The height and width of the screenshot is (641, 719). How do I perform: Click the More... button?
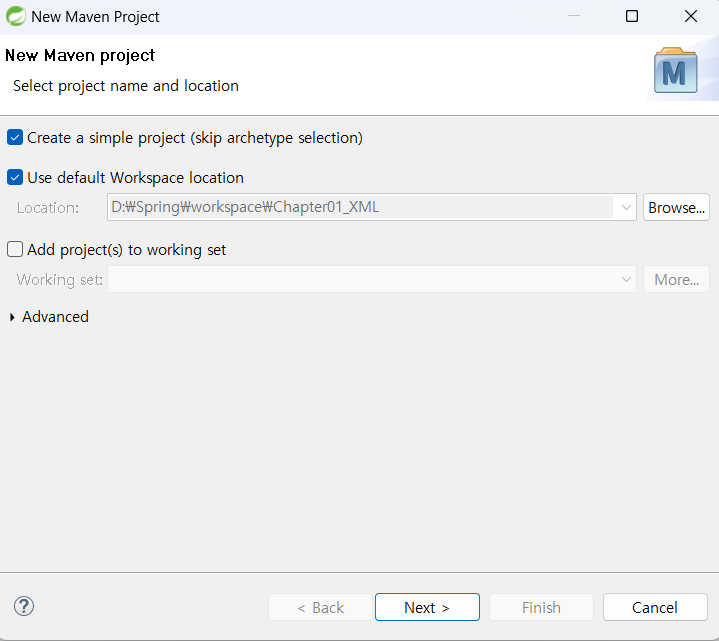[676, 279]
